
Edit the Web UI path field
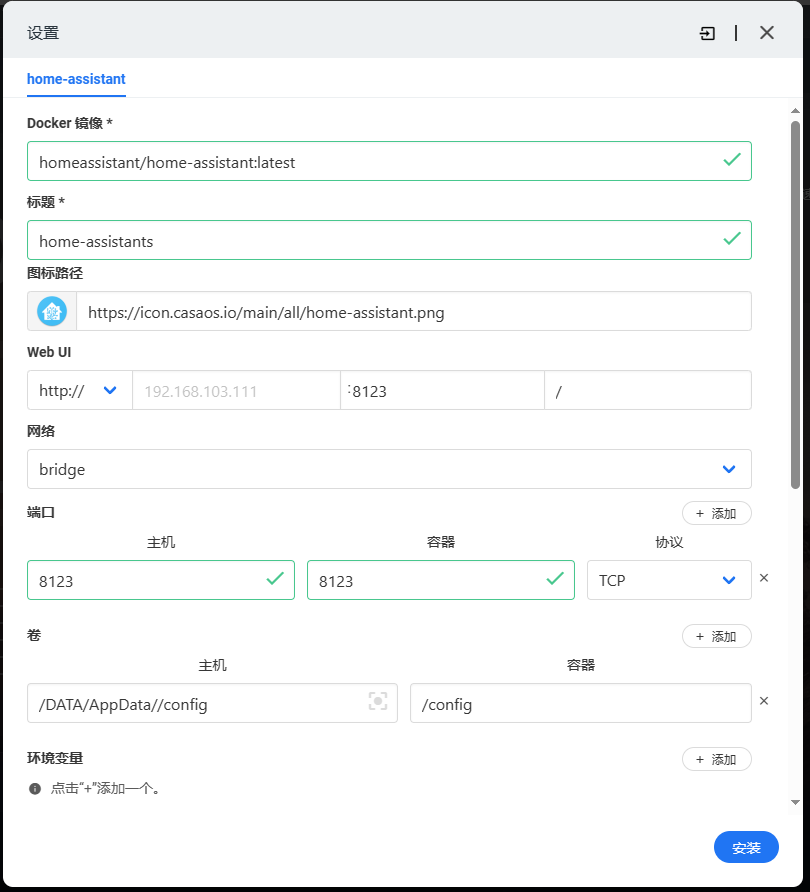coord(648,390)
